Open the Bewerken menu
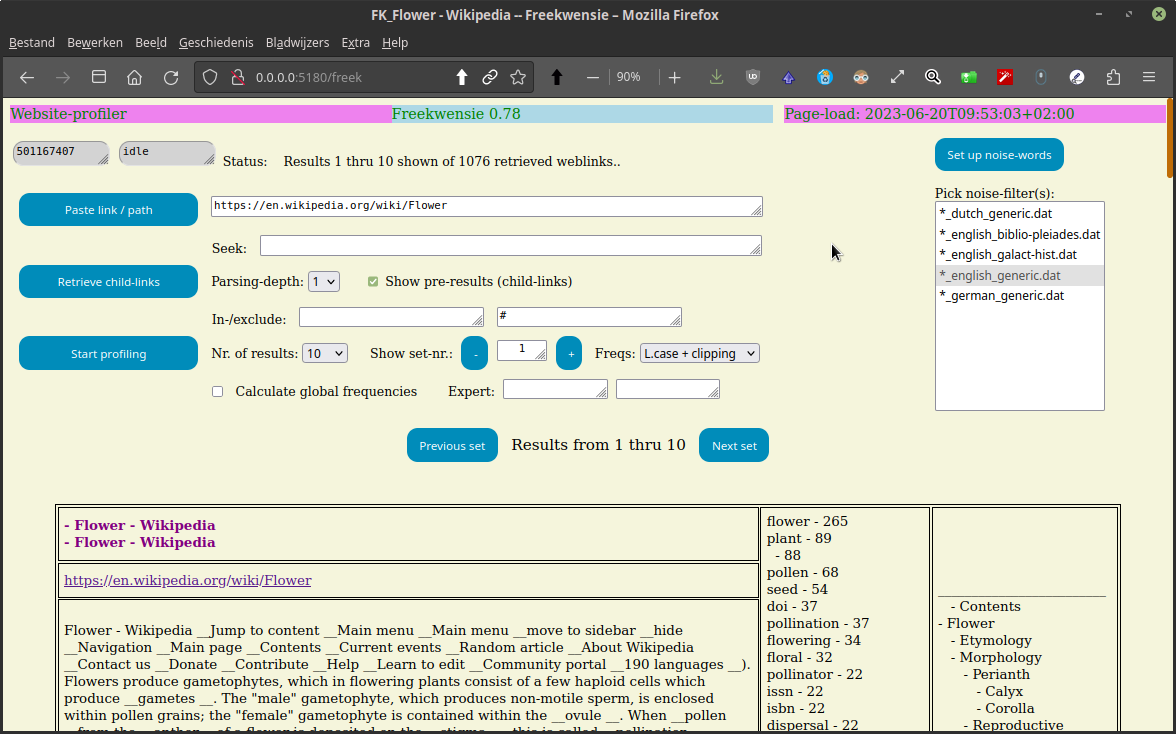This screenshot has height=734, width=1176. tap(94, 43)
